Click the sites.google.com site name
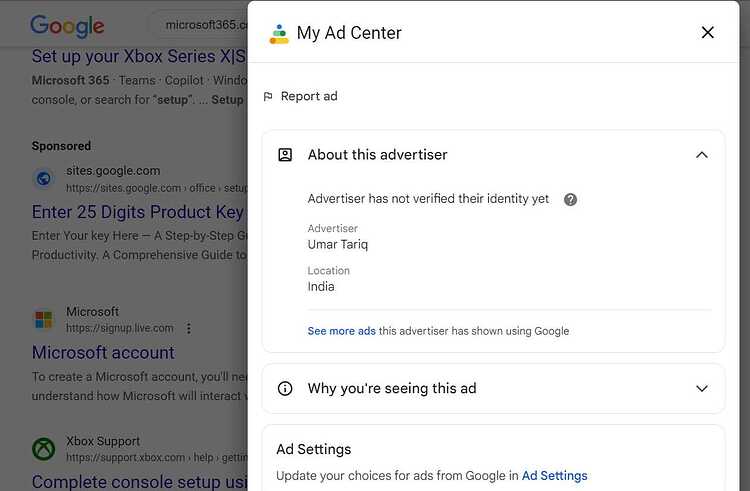 (113, 171)
